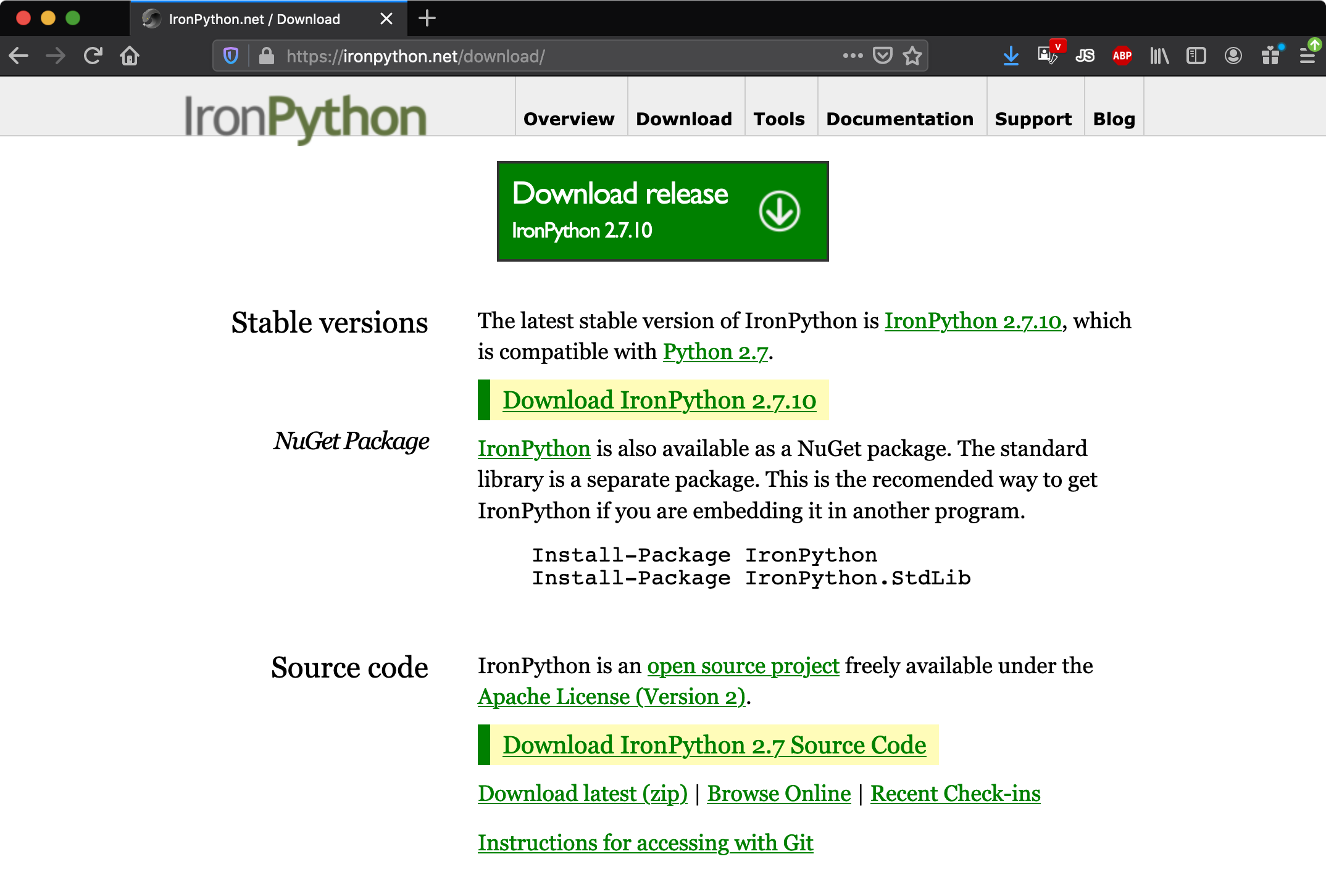Click the green Download release banner

[662, 211]
